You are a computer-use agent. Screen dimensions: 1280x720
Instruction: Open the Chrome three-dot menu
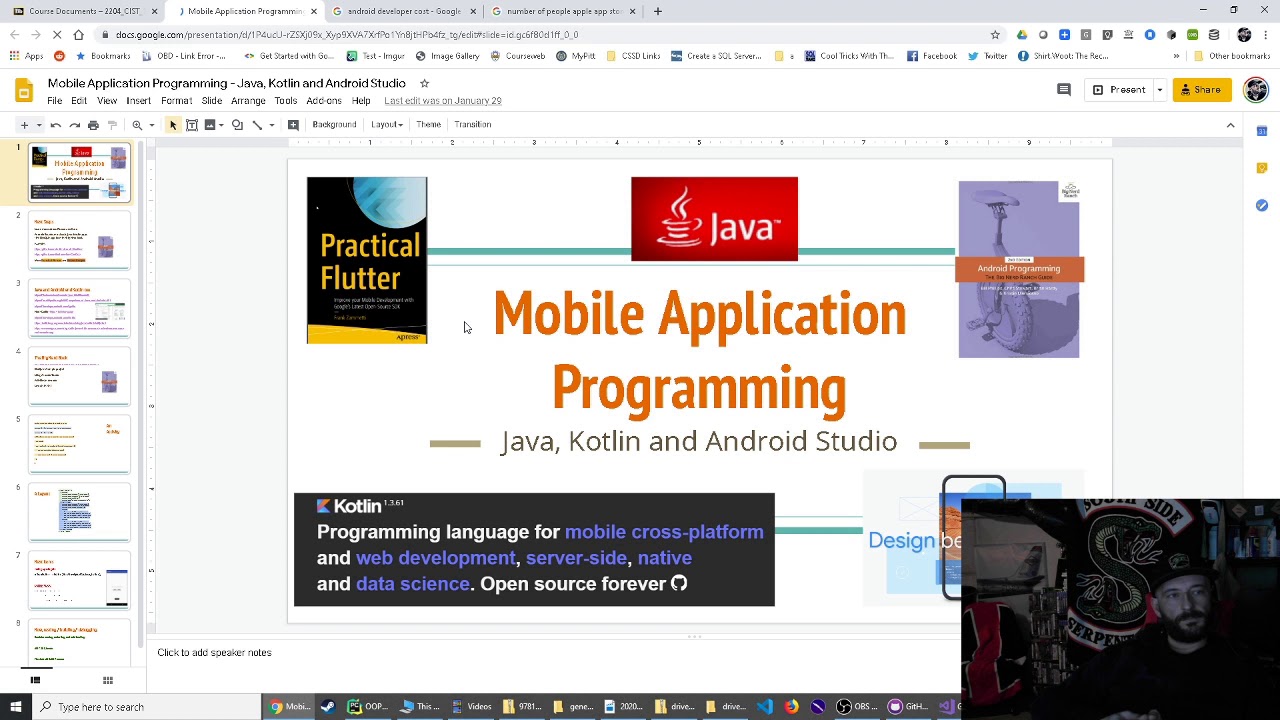(1266, 34)
